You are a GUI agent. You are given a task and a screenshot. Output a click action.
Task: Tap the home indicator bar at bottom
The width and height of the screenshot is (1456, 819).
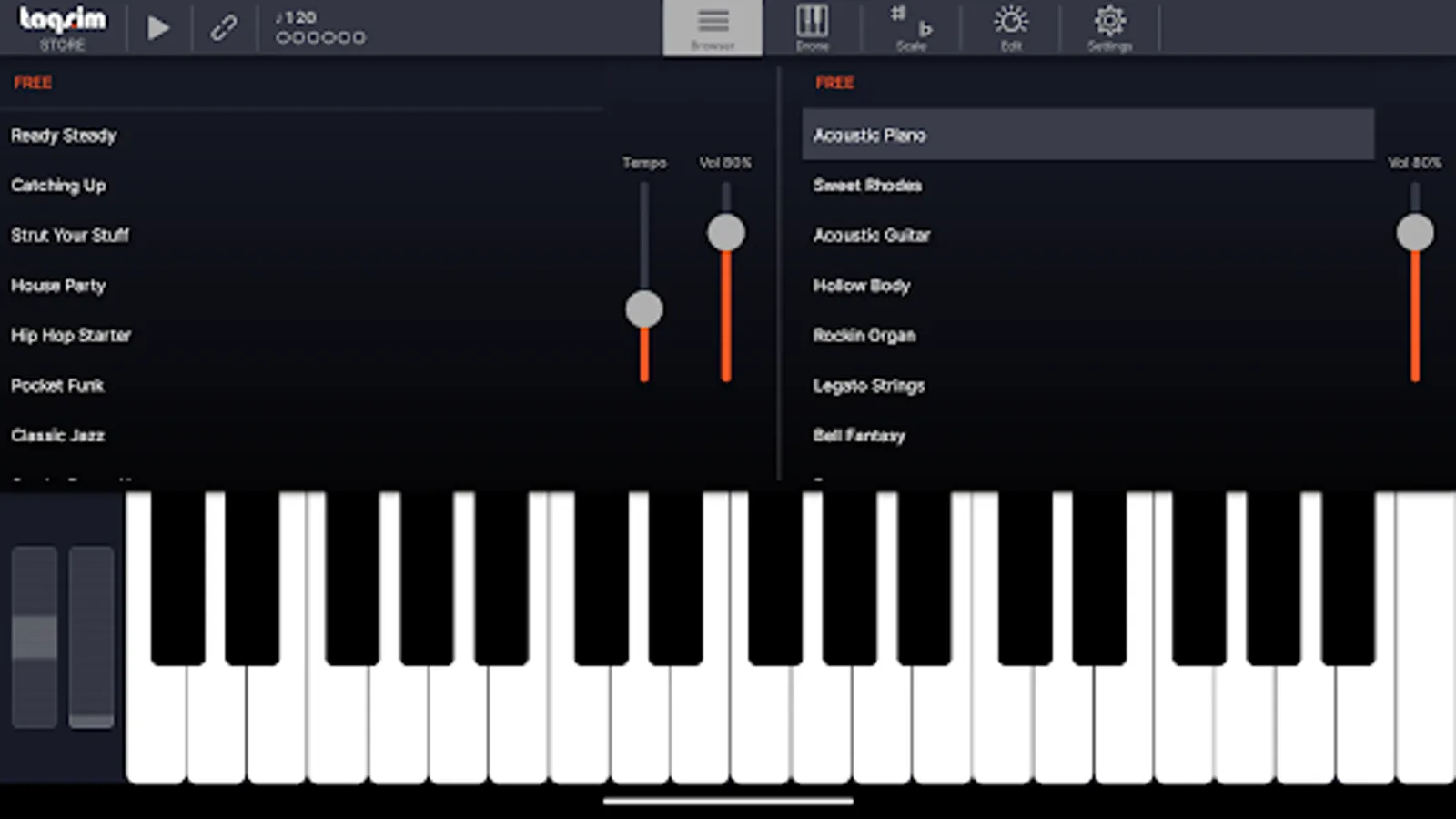tap(728, 802)
